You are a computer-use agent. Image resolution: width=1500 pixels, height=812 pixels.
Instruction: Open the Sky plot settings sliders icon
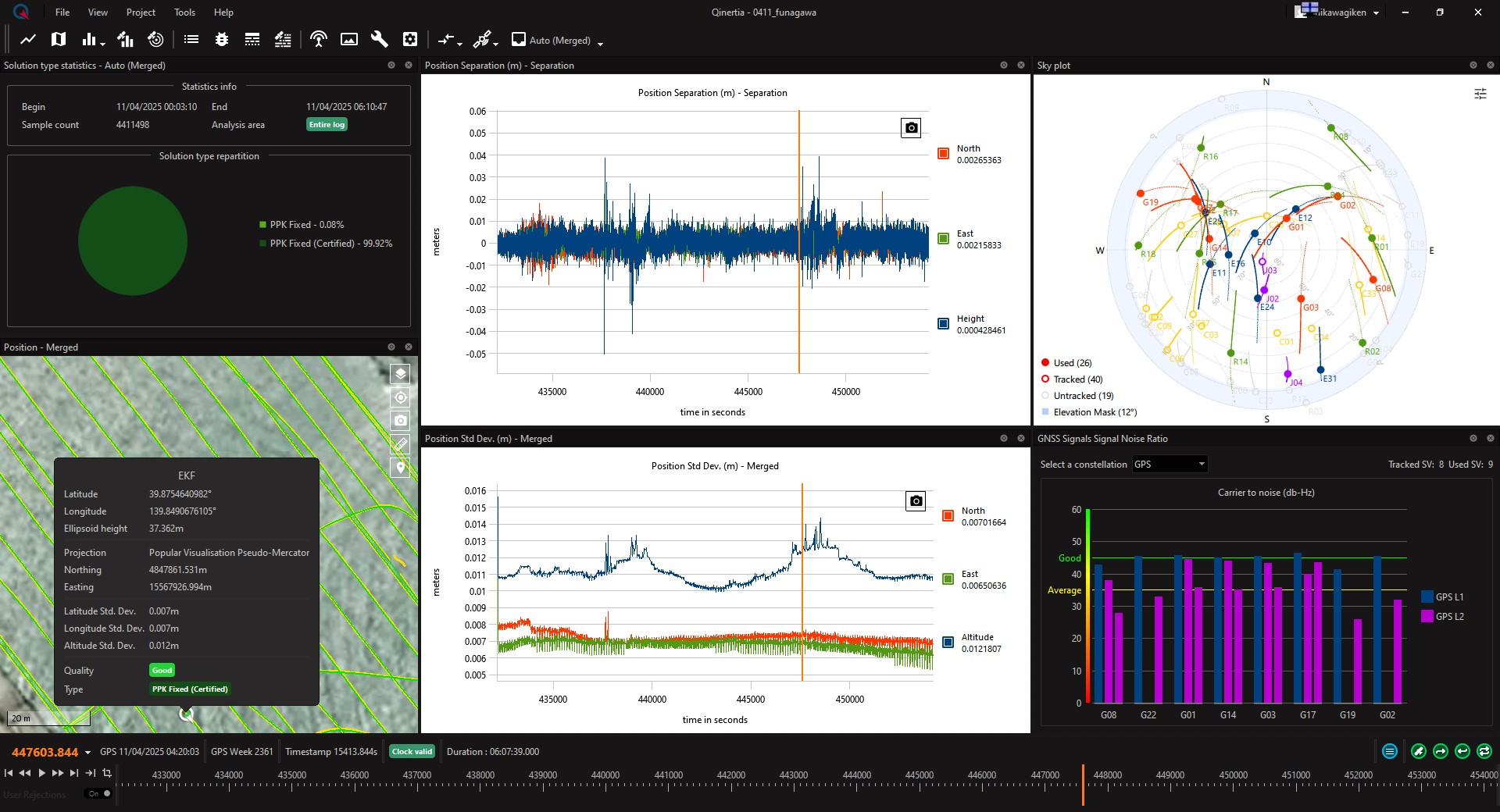pyautogui.click(x=1480, y=94)
